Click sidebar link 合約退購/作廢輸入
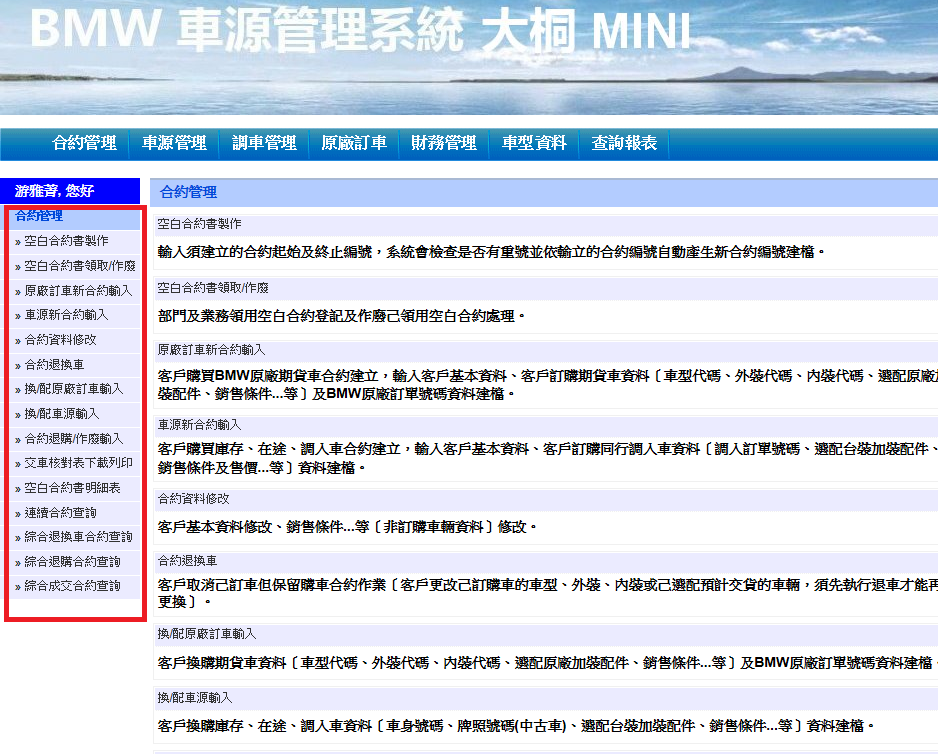Viewport: 938px width, 754px height. tap(74, 439)
